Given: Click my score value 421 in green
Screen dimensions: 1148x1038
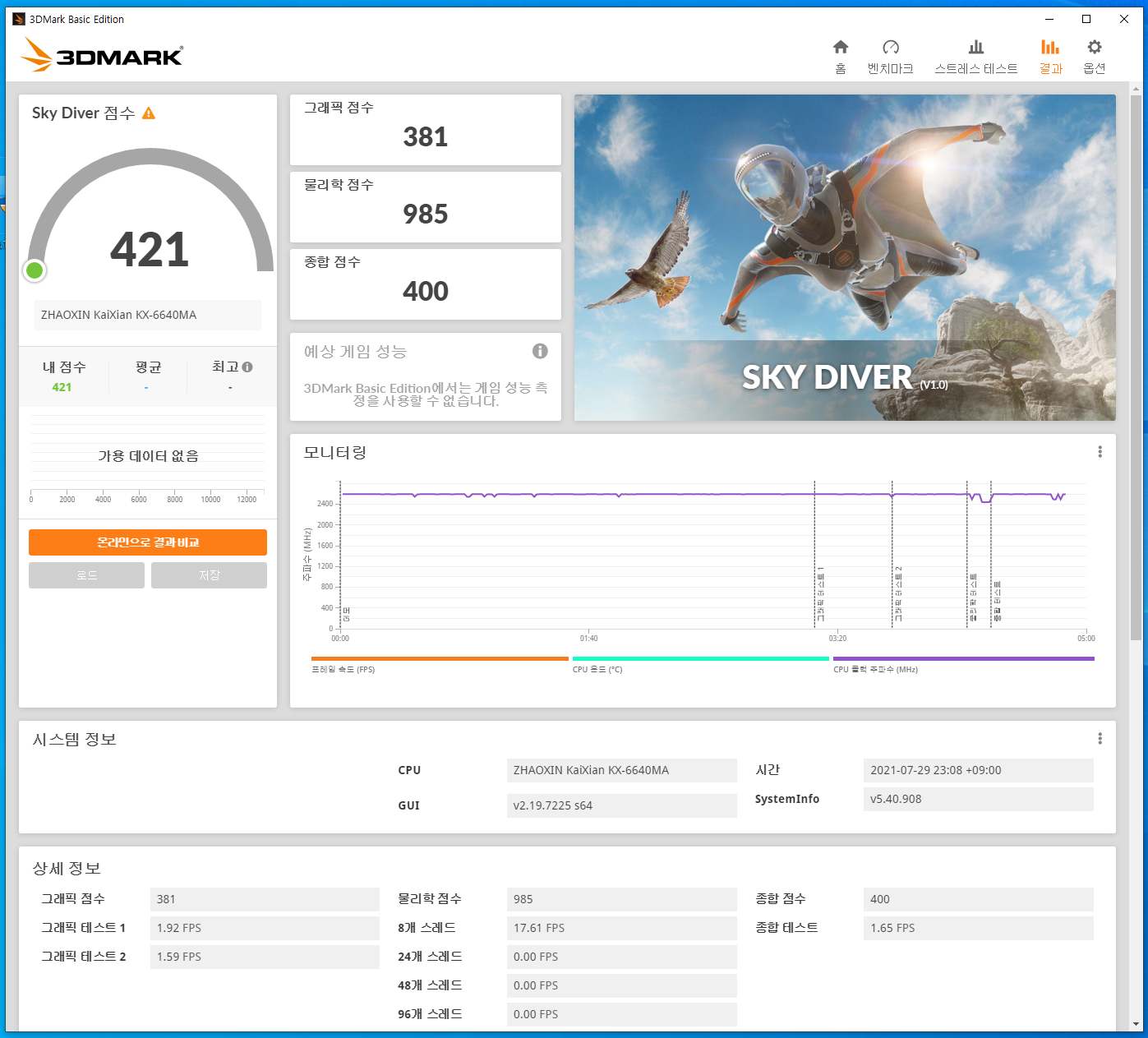Looking at the screenshot, I should pyautogui.click(x=62, y=387).
